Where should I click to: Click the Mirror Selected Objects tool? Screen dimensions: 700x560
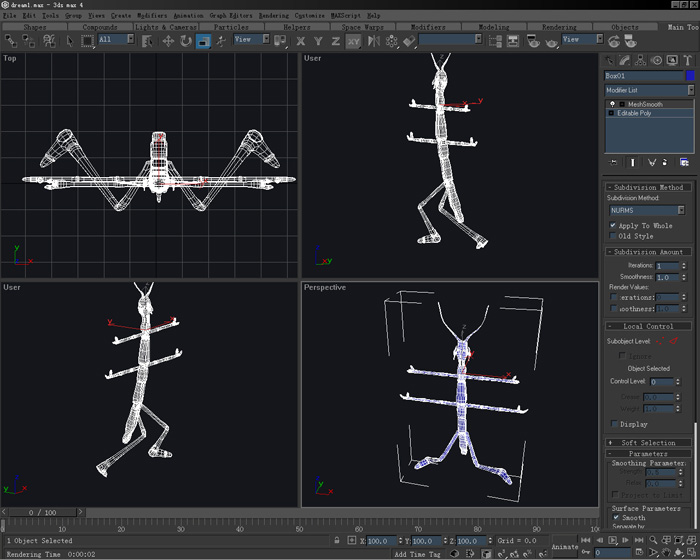[374, 41]
